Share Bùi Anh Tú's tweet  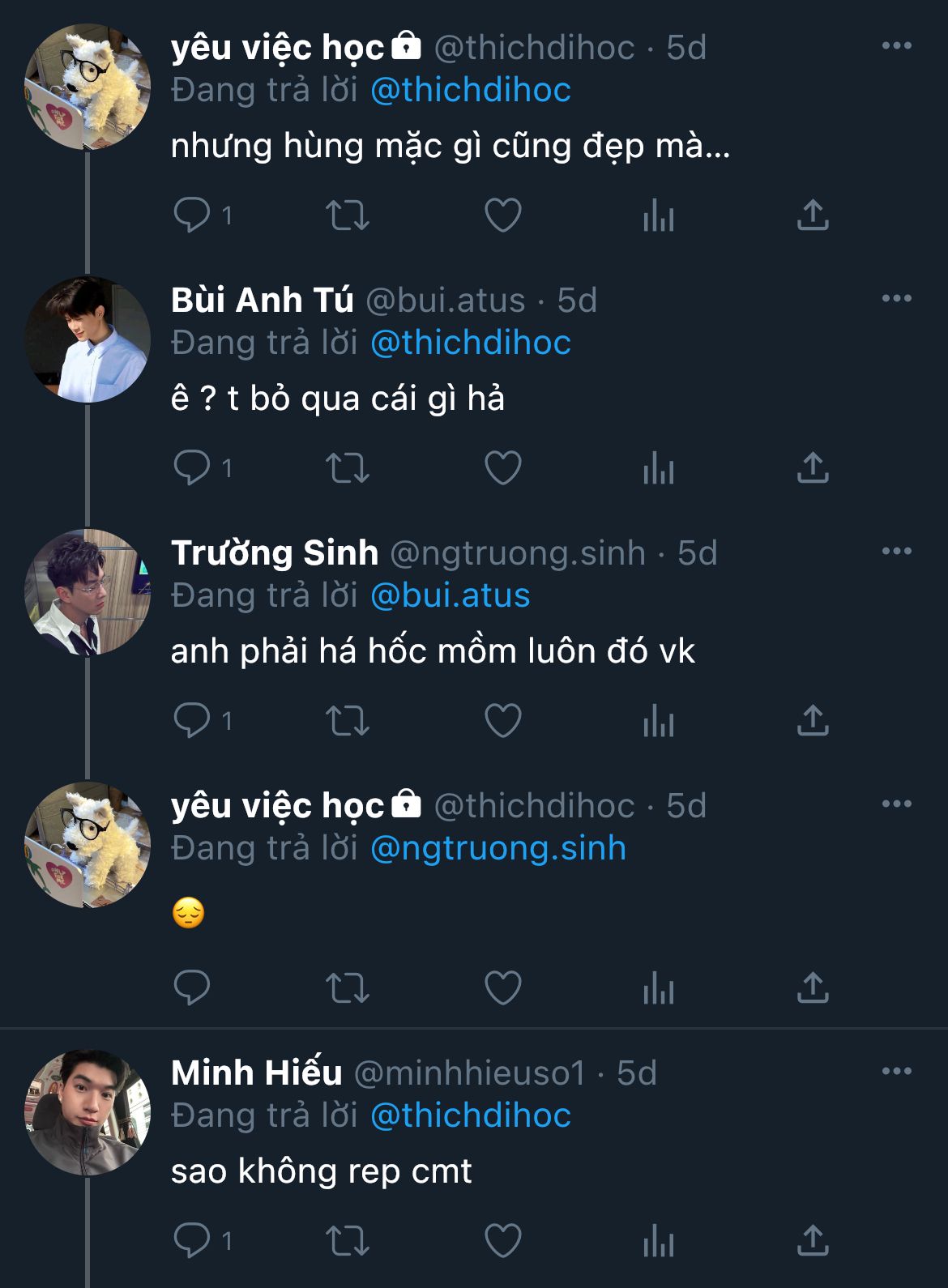tap(813, 468)
